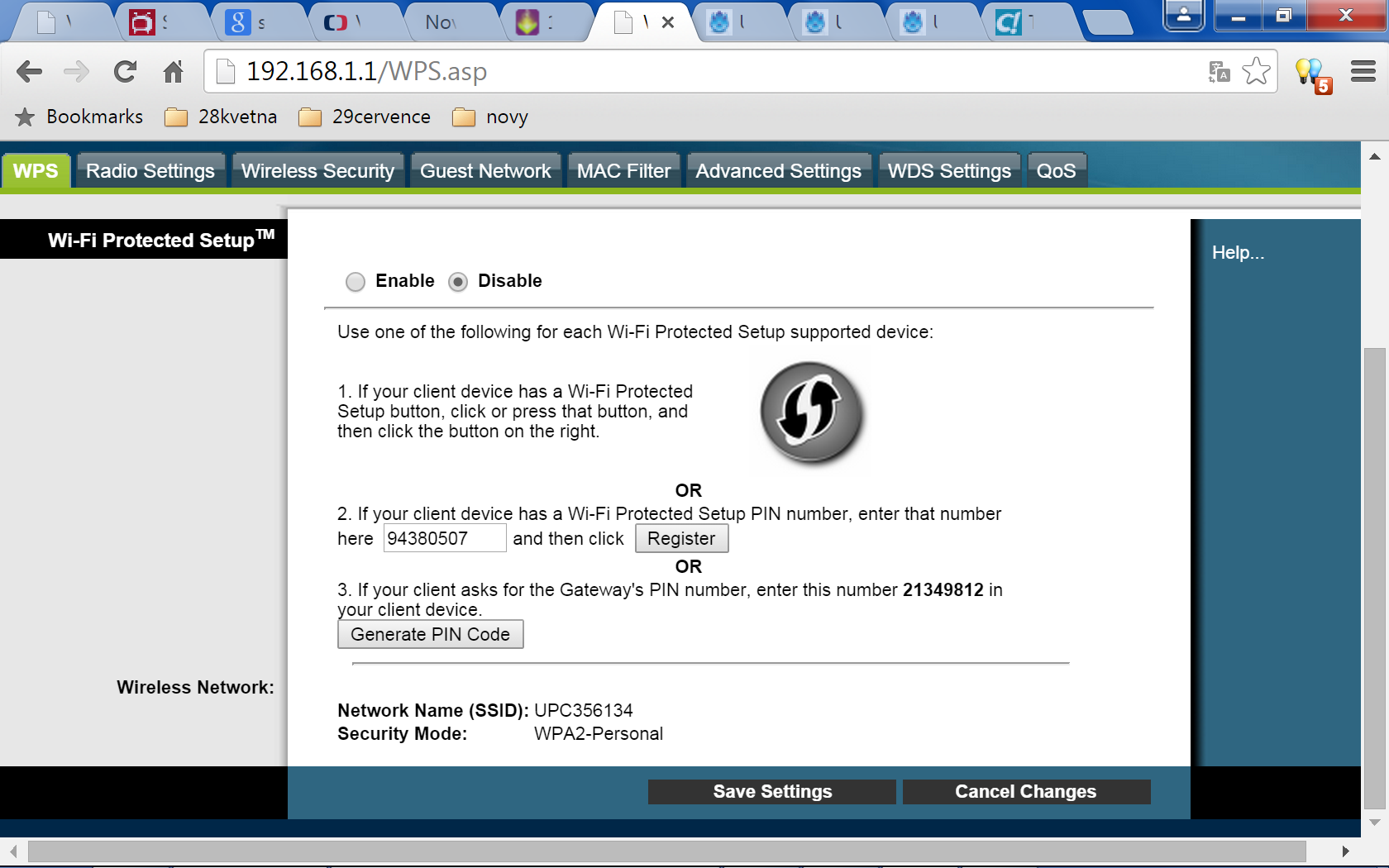
Task: Open the Wireless Security tab
Action: coord(317,171)
